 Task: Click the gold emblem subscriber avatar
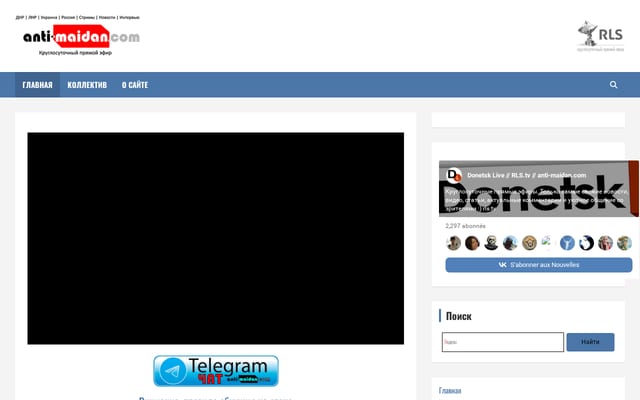pos(529,243)
